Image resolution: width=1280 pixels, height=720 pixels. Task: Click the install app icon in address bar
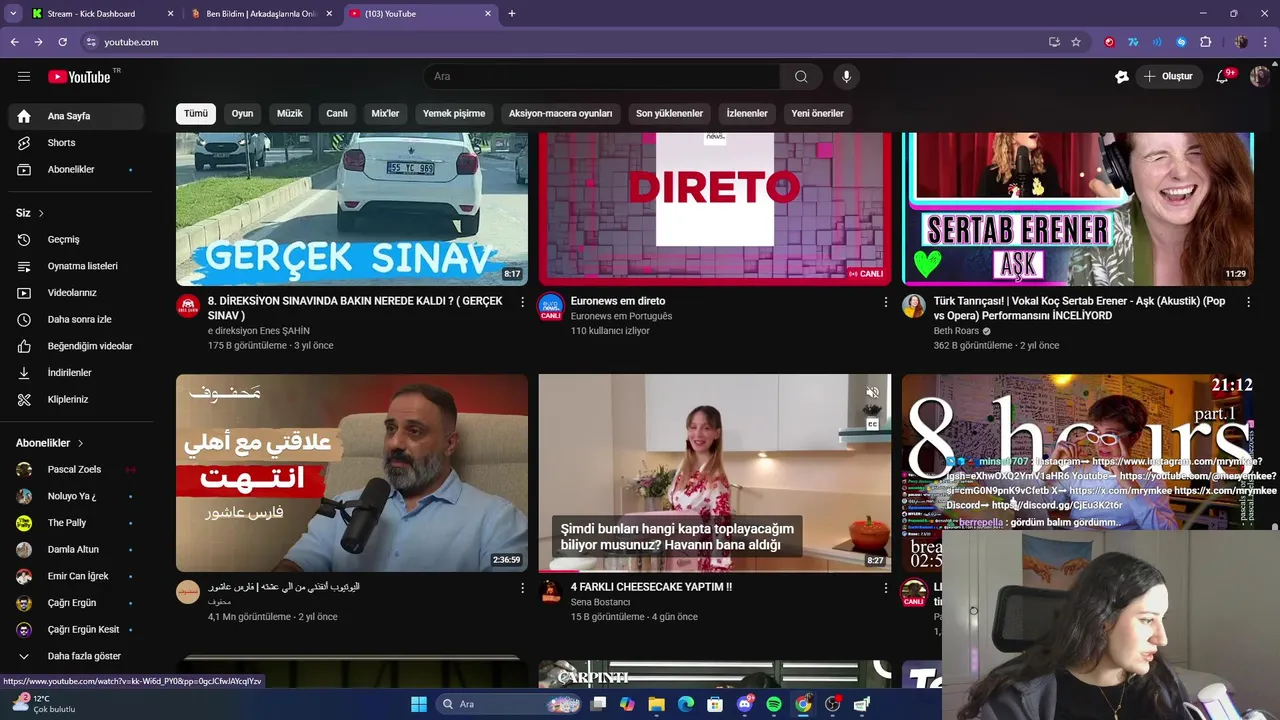pyautogui.click(x=1054, y=42)
